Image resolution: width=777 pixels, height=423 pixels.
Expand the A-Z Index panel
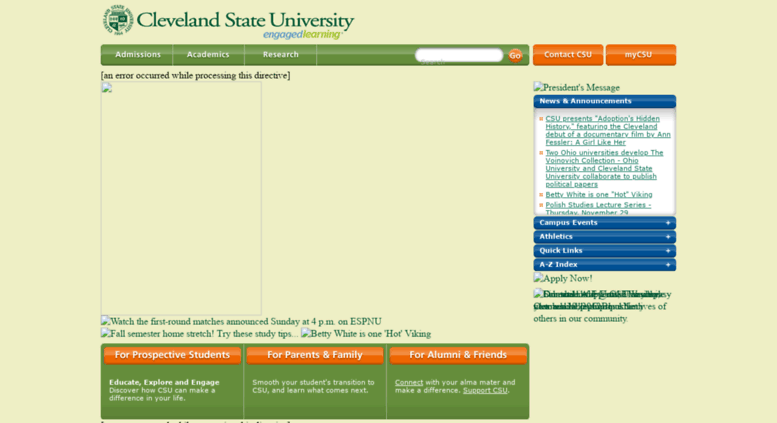click(x=605, y=264)
